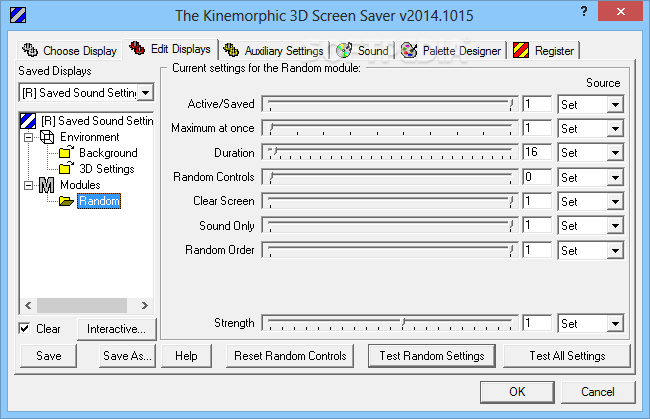Click the Duration value field showing 16
The height and width of the screenshot is (419, 650).
(537, 153)
